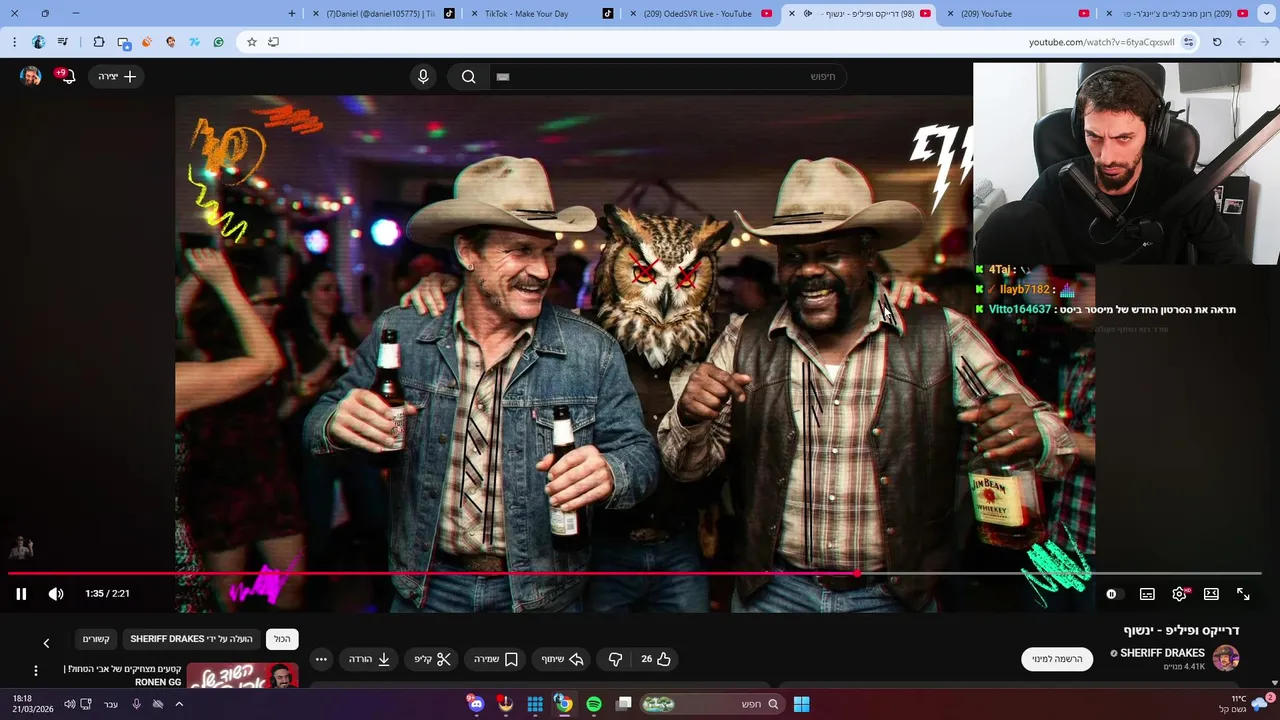Like the video with thumbs up
The width and height of the screenshot is (1280, 720).
pyautogui.click(x=655, y=659)
